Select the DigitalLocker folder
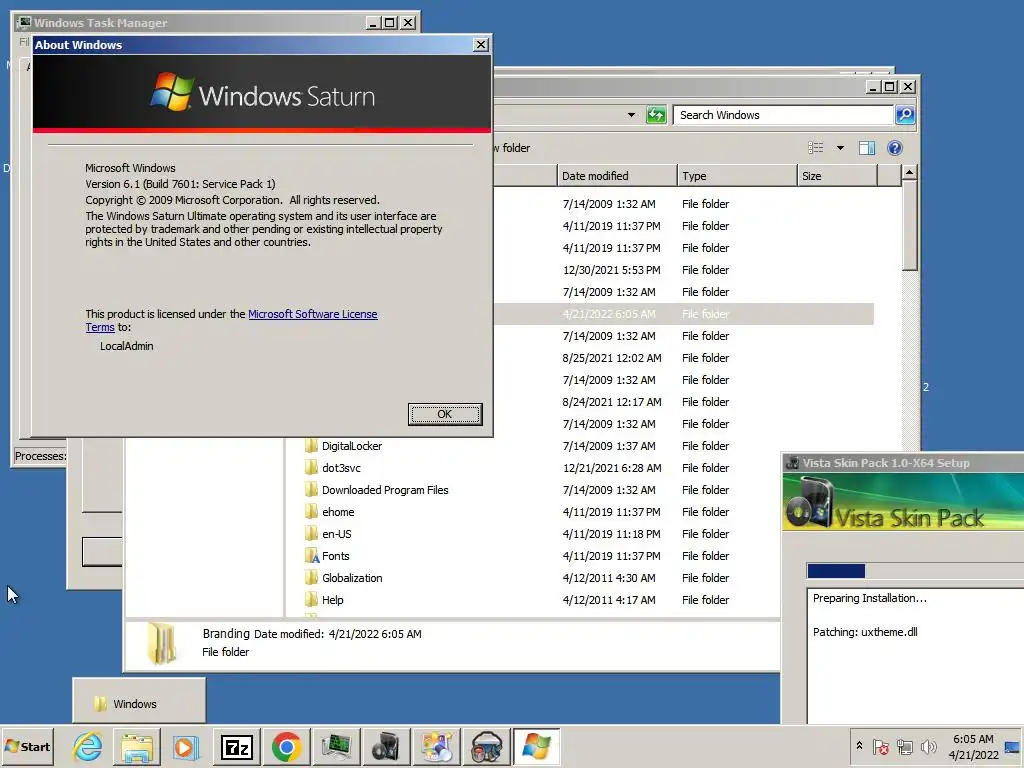The height and width of the screenshot is (768, 1024). (351, 446)
